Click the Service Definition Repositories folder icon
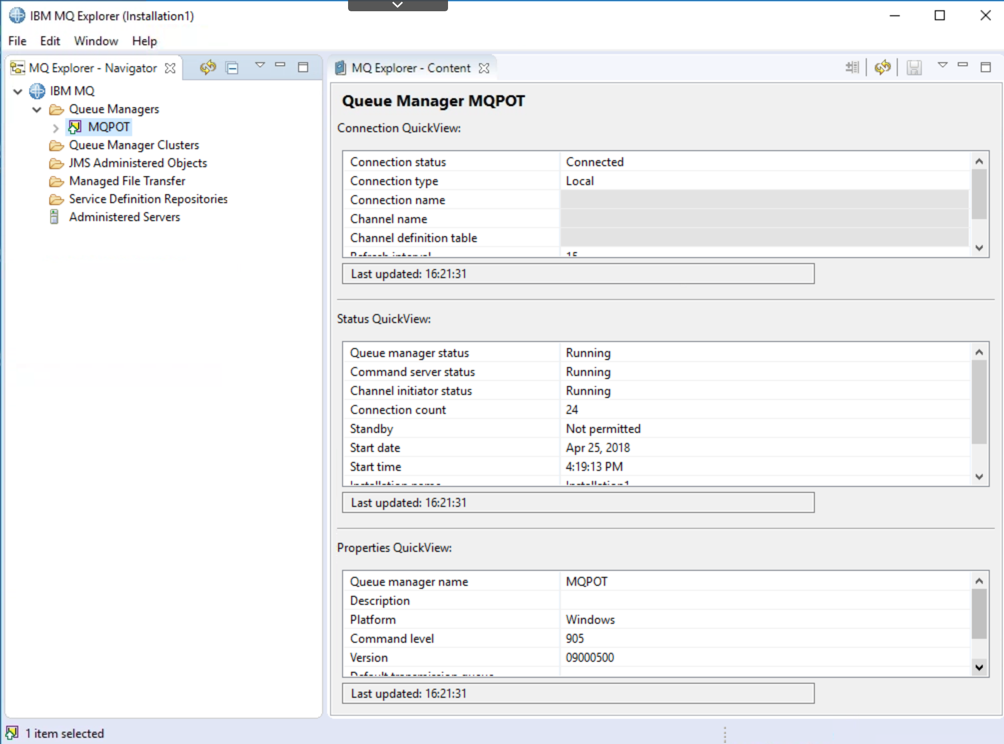This screenshot has height=744, width=1004. [56, 199]
